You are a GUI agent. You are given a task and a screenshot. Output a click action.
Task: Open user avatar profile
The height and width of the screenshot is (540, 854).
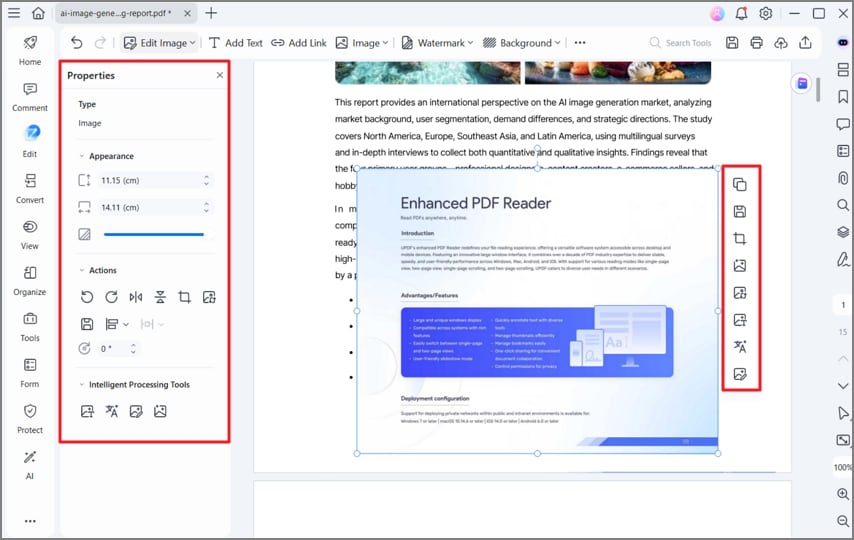717,14
